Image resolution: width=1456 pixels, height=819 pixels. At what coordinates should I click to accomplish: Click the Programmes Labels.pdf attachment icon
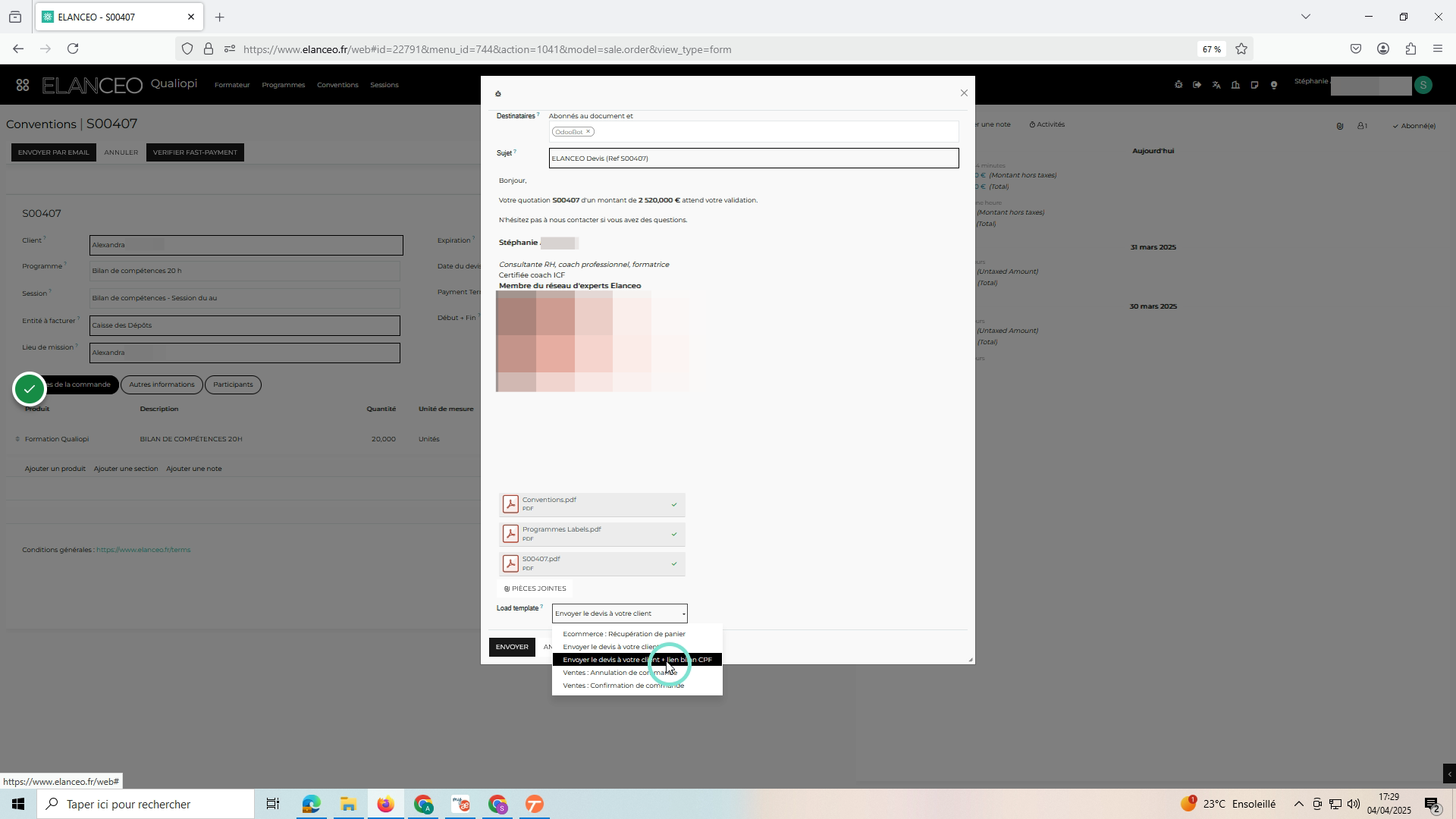[510, 534]
